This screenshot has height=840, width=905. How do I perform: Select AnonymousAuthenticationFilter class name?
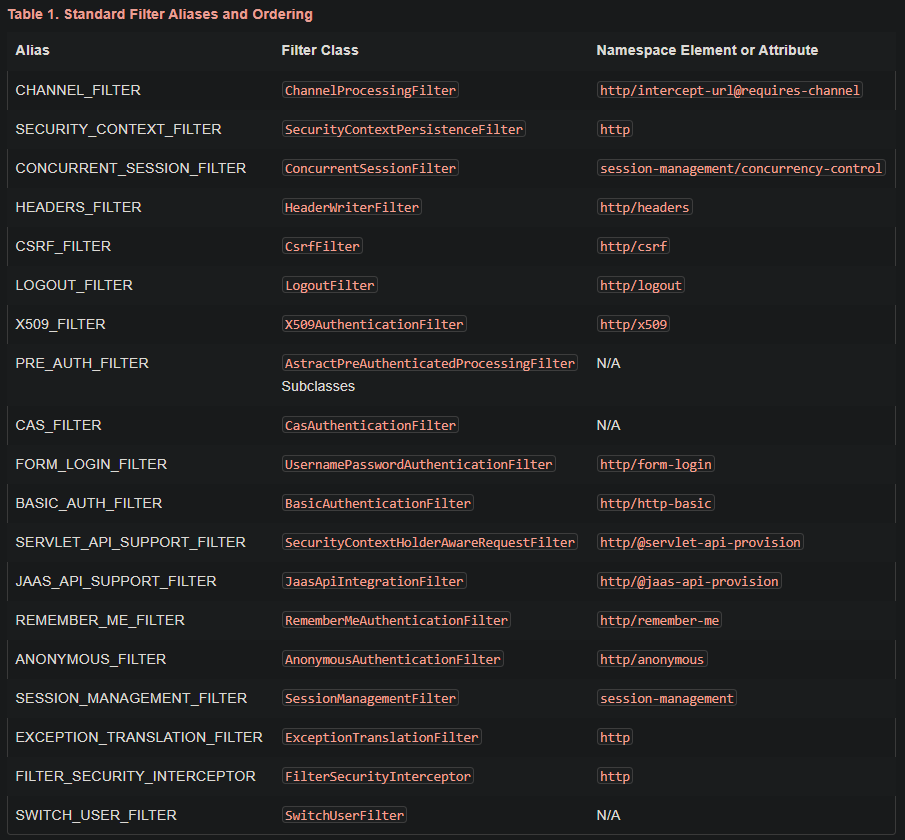(392, 659)
